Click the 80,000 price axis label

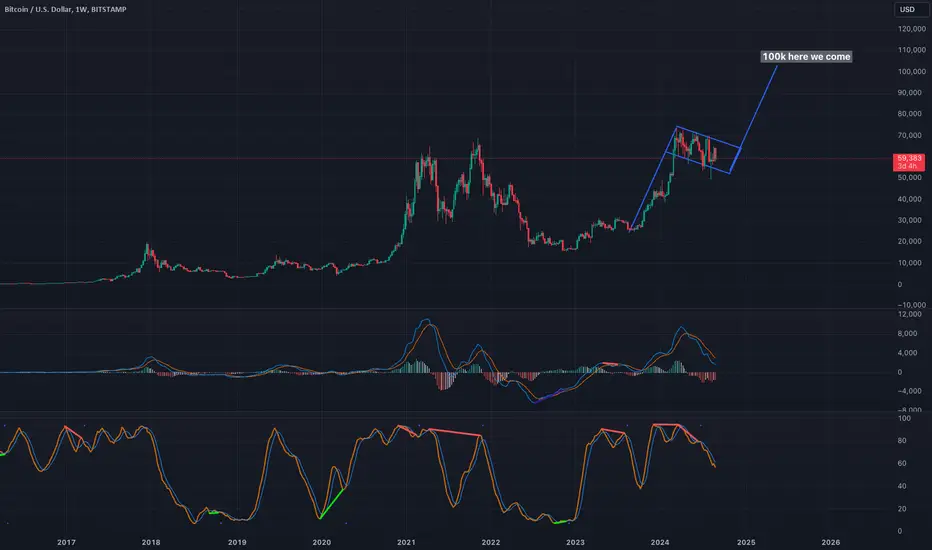pos(910,114)
